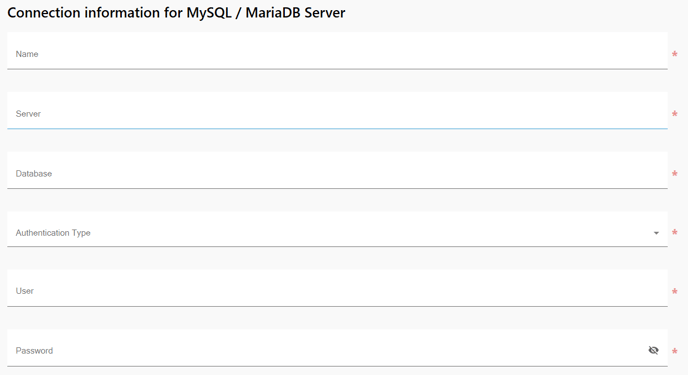The image size is (688, 375).
Task: Click the "User" placeholder label
Action: [25, 291]
